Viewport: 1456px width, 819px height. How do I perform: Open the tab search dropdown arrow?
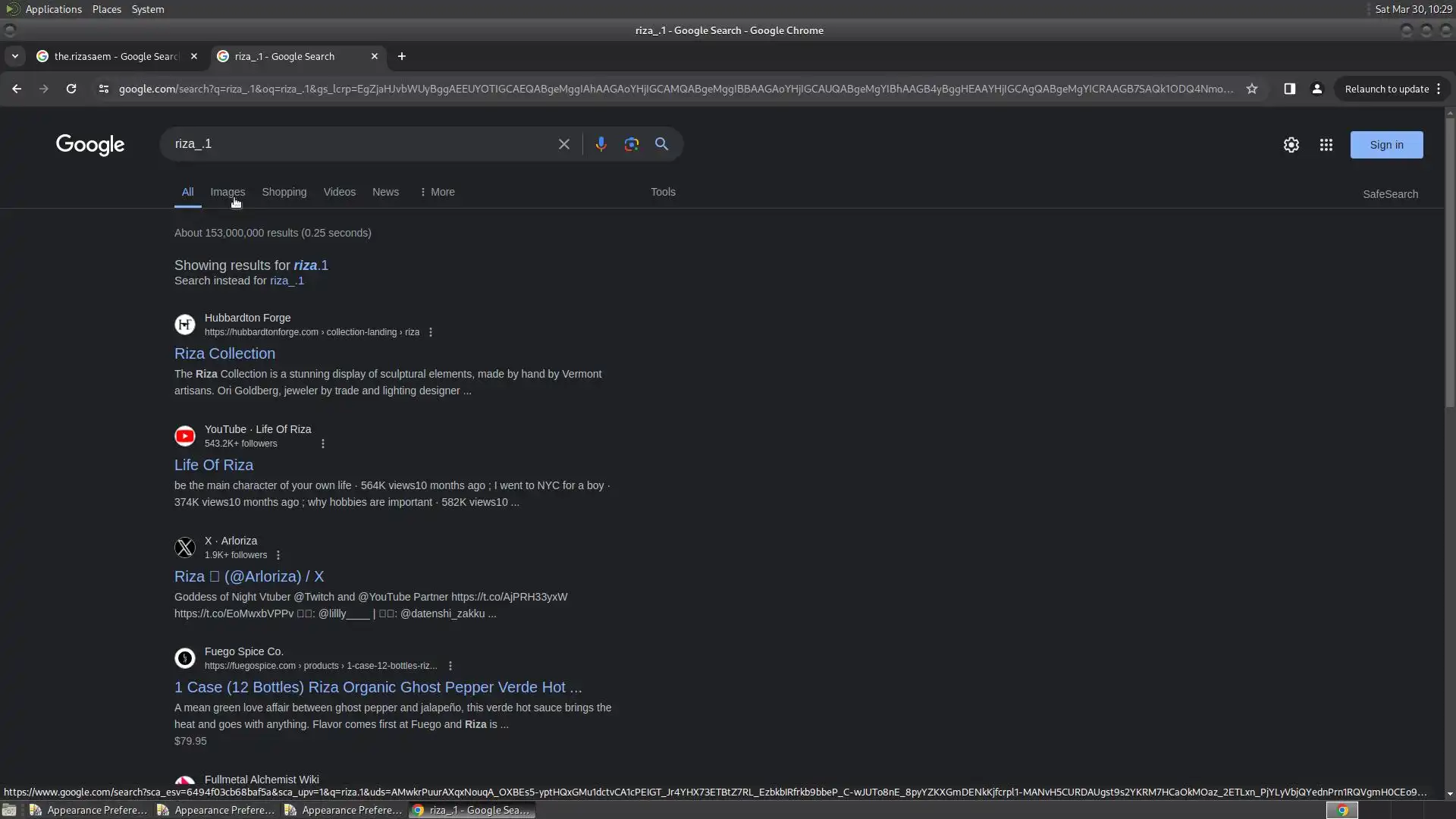click(x=14, y=56)
